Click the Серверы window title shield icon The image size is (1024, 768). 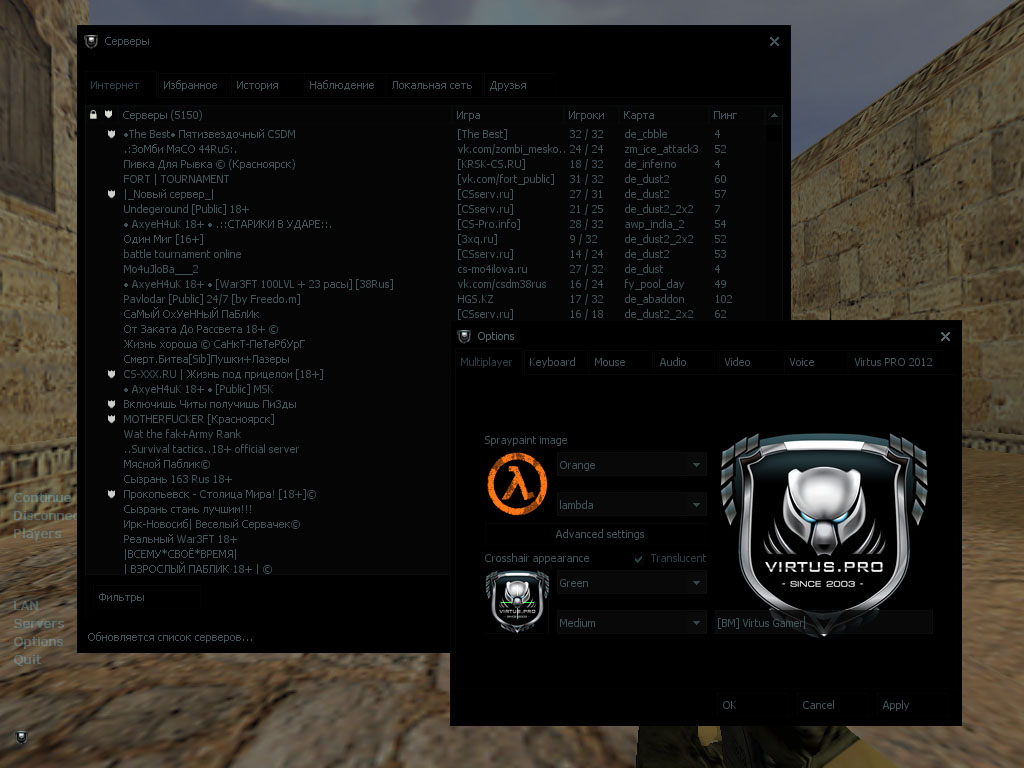pos(91,41)
